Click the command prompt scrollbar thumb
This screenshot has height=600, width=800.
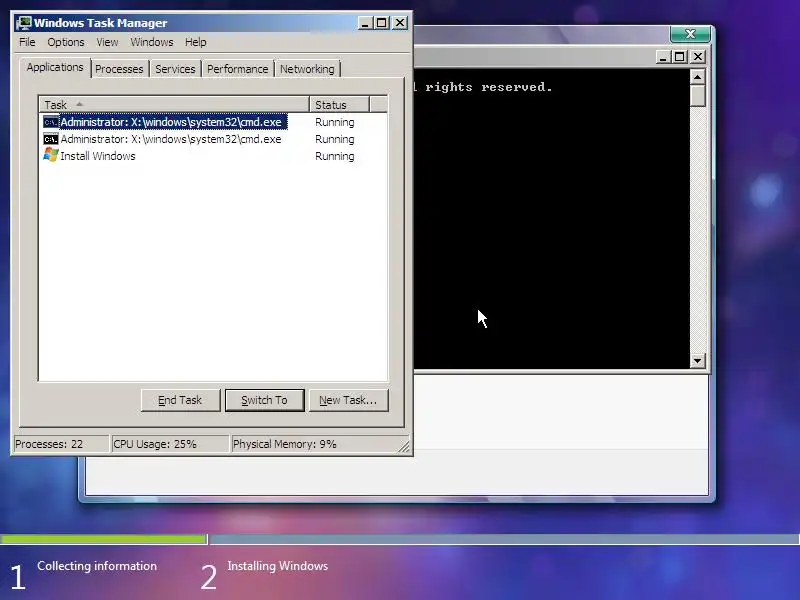point(697,96)
